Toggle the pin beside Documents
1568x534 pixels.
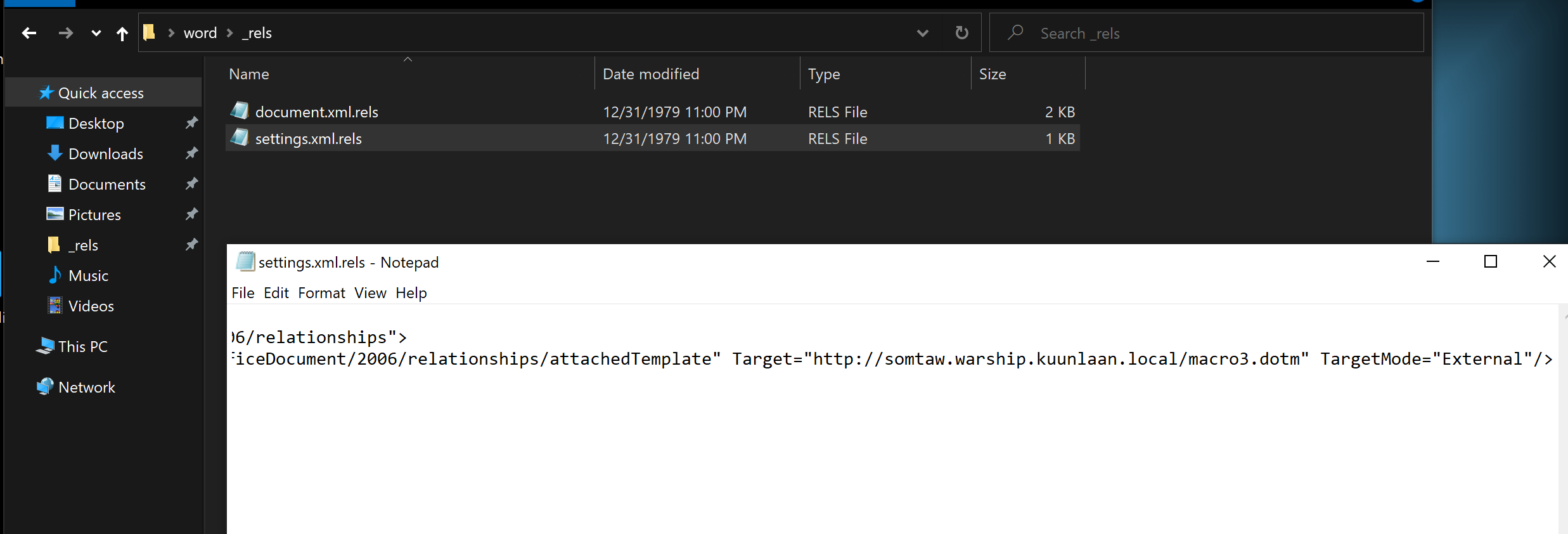[191, 184]
